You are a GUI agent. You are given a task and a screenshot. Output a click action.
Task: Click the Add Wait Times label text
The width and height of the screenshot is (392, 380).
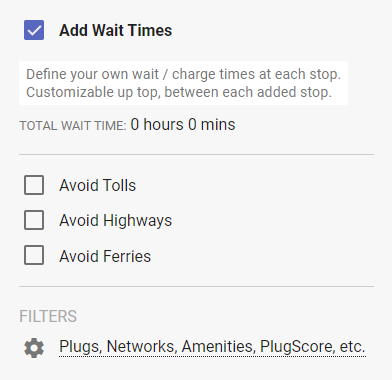pos(116,30)
